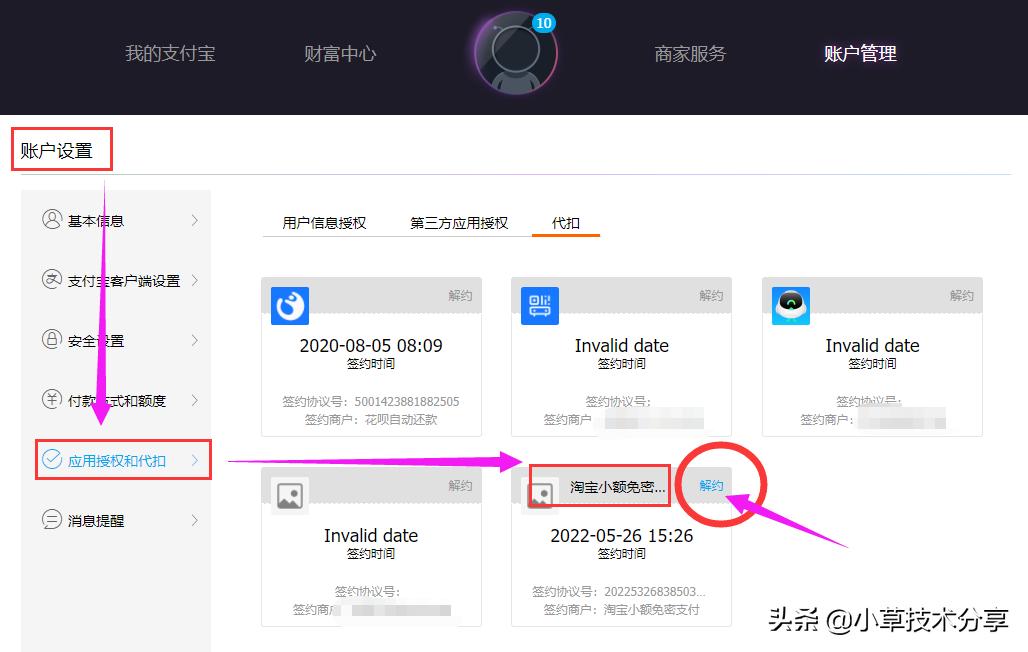Click 解约 on the 淘宝小额免密 card
This screenshot has width=1028, height=652.
point(710,485)
